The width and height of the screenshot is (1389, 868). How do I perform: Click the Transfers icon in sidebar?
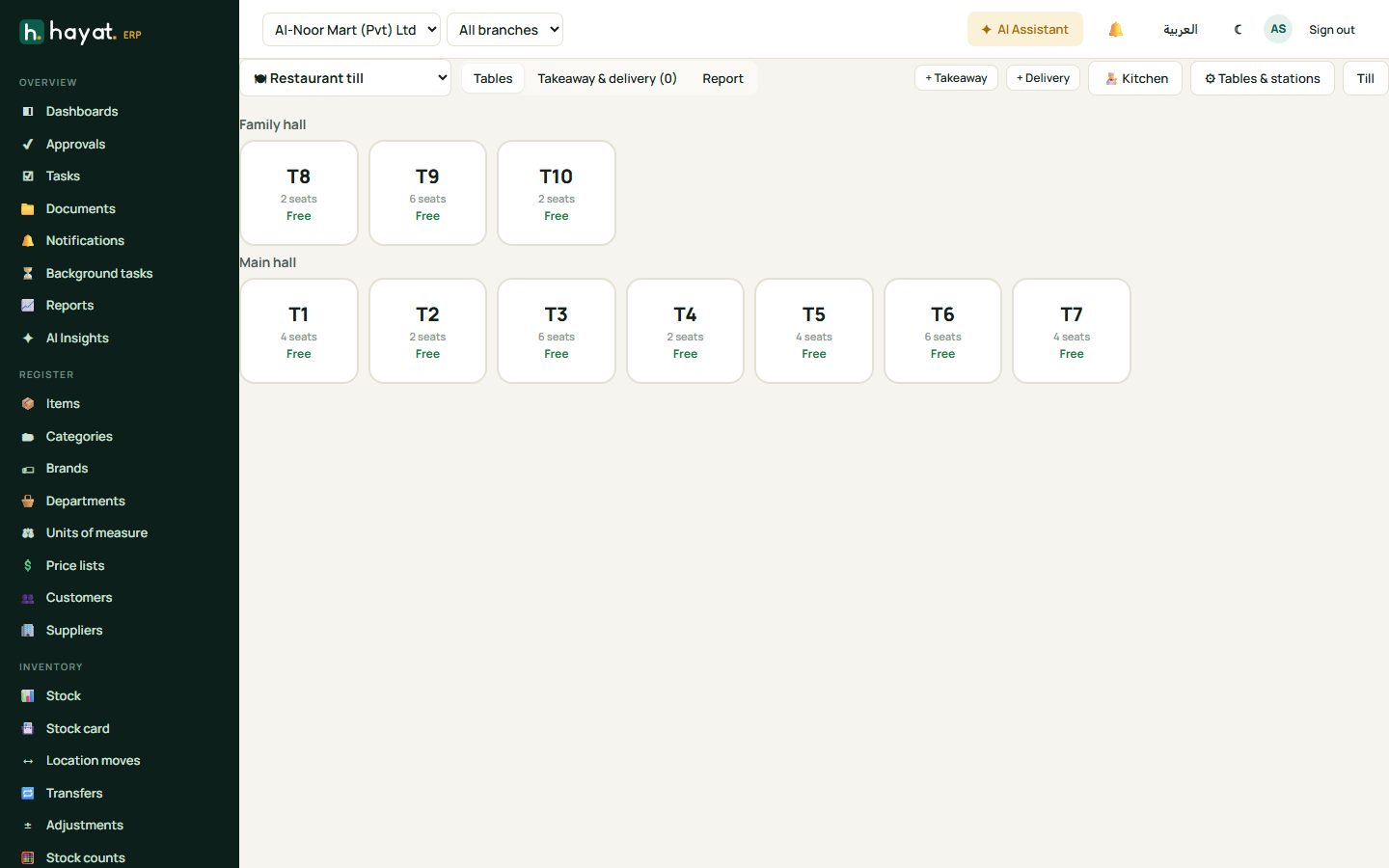28,794
